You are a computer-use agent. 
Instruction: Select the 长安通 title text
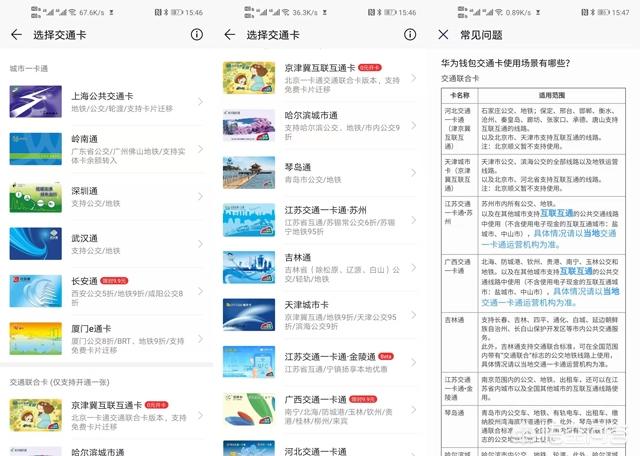coord(84,281)
